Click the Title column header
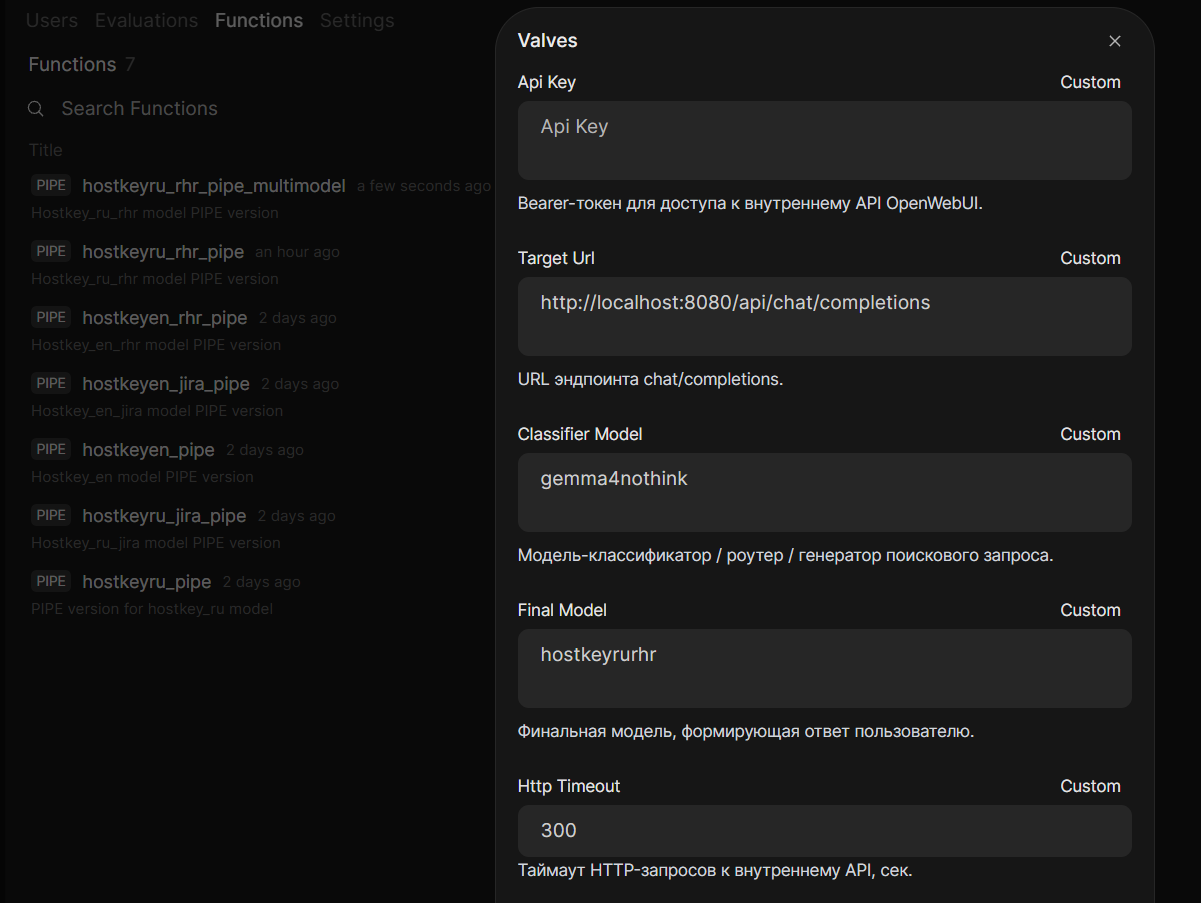1201x903 pixels. click(46, 150)
